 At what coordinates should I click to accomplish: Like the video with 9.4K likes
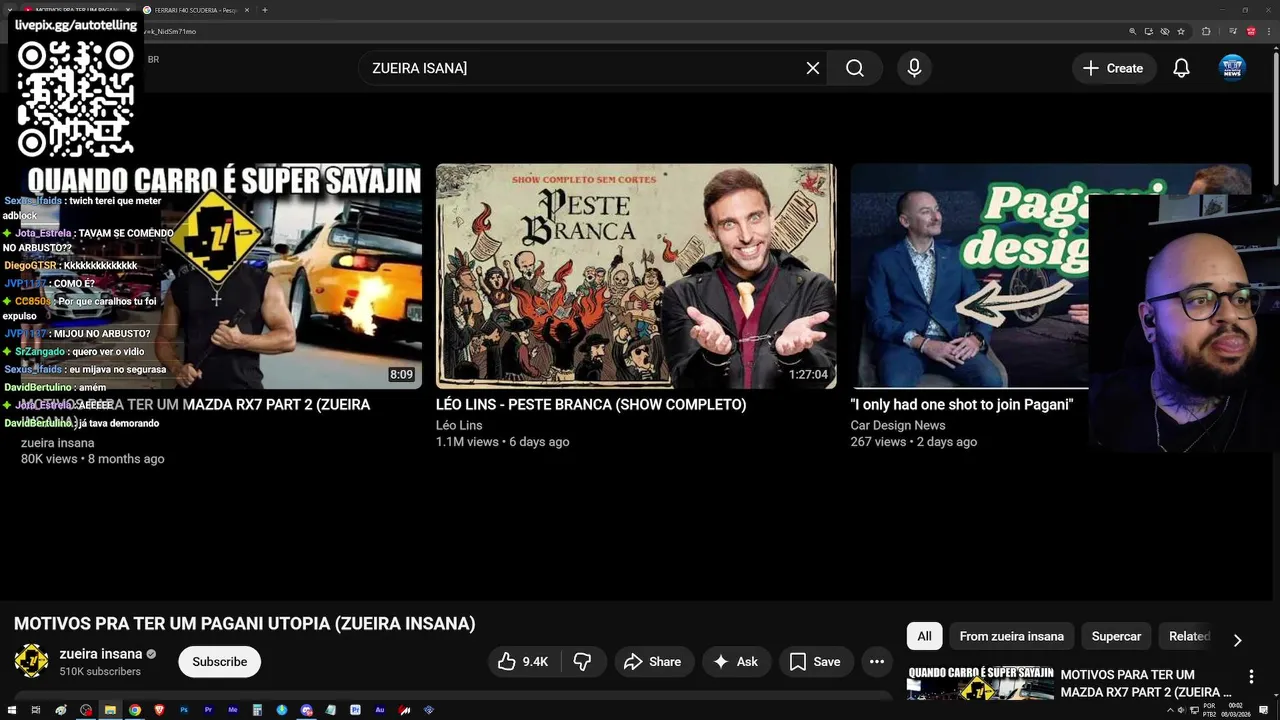tap(524, 662)
